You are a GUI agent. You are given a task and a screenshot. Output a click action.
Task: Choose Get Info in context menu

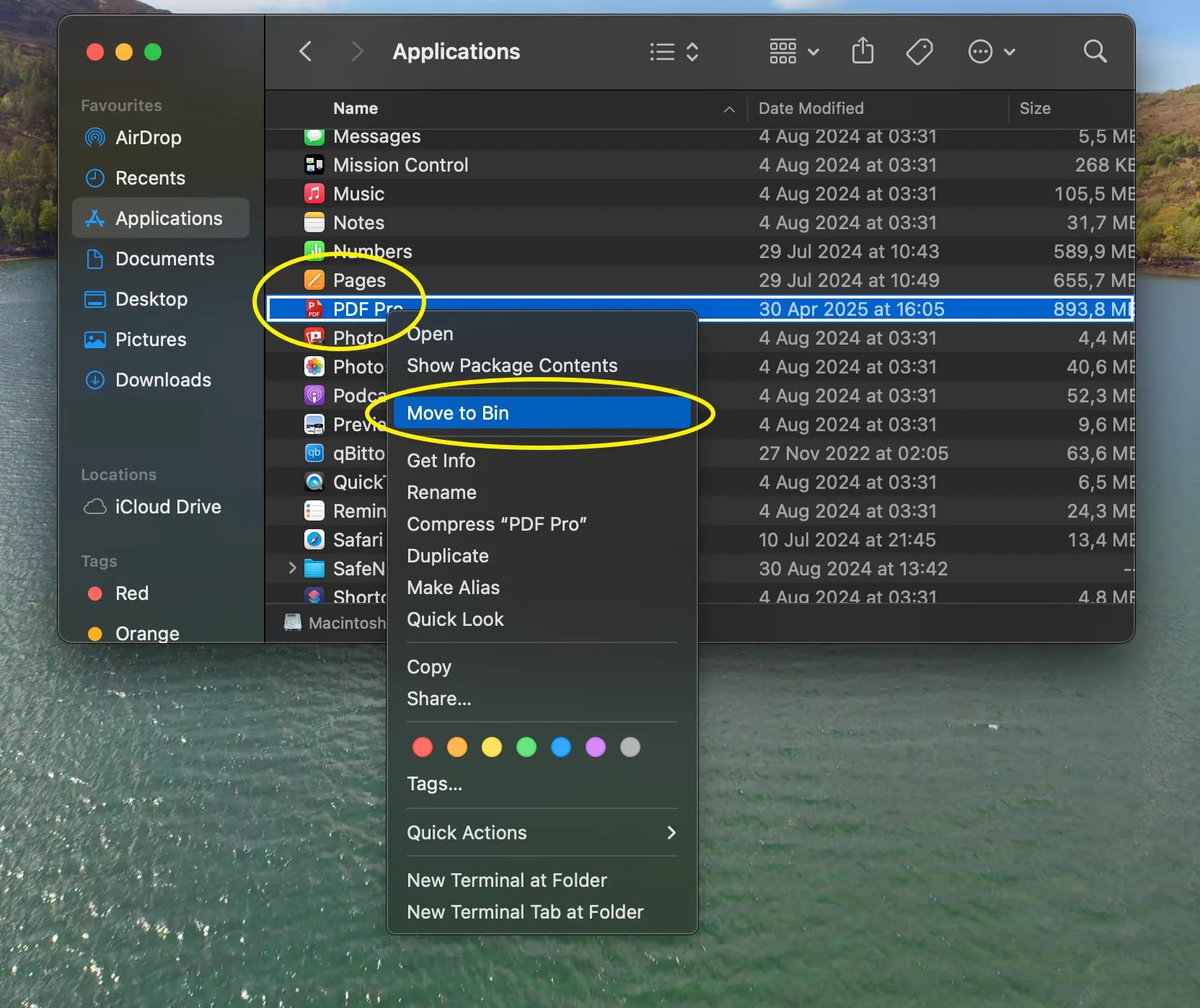pyautogui.click(x=542, y=461)
